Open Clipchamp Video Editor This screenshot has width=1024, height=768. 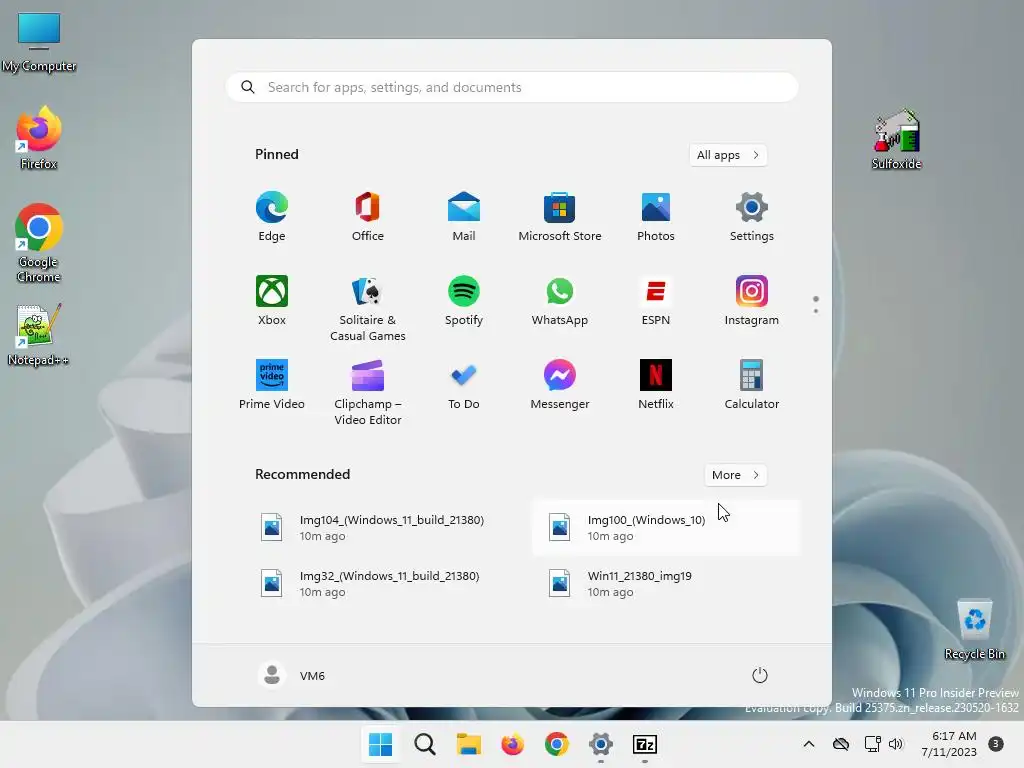tap(368, 392)
